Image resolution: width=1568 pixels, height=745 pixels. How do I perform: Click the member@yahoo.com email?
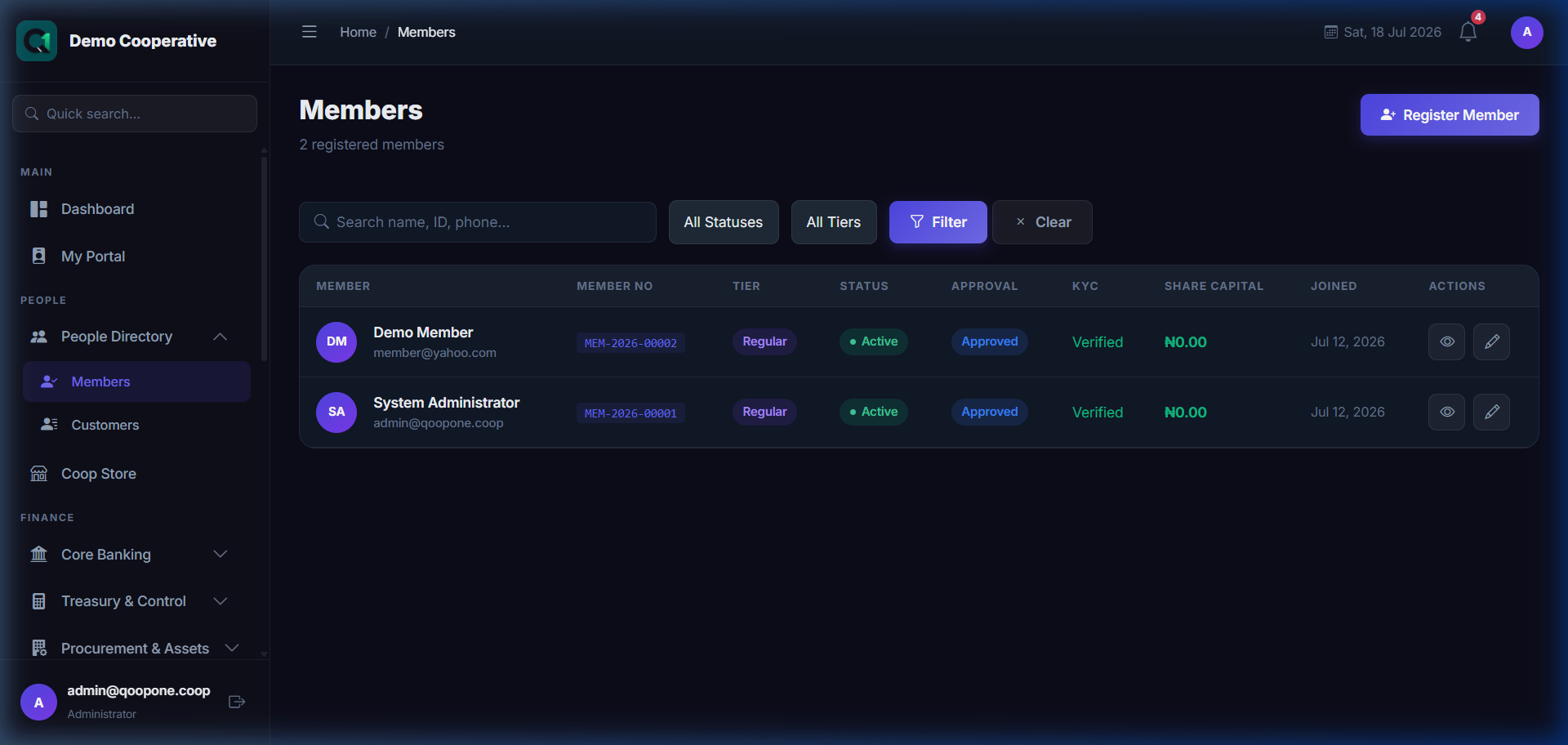[x=434, y=353]
